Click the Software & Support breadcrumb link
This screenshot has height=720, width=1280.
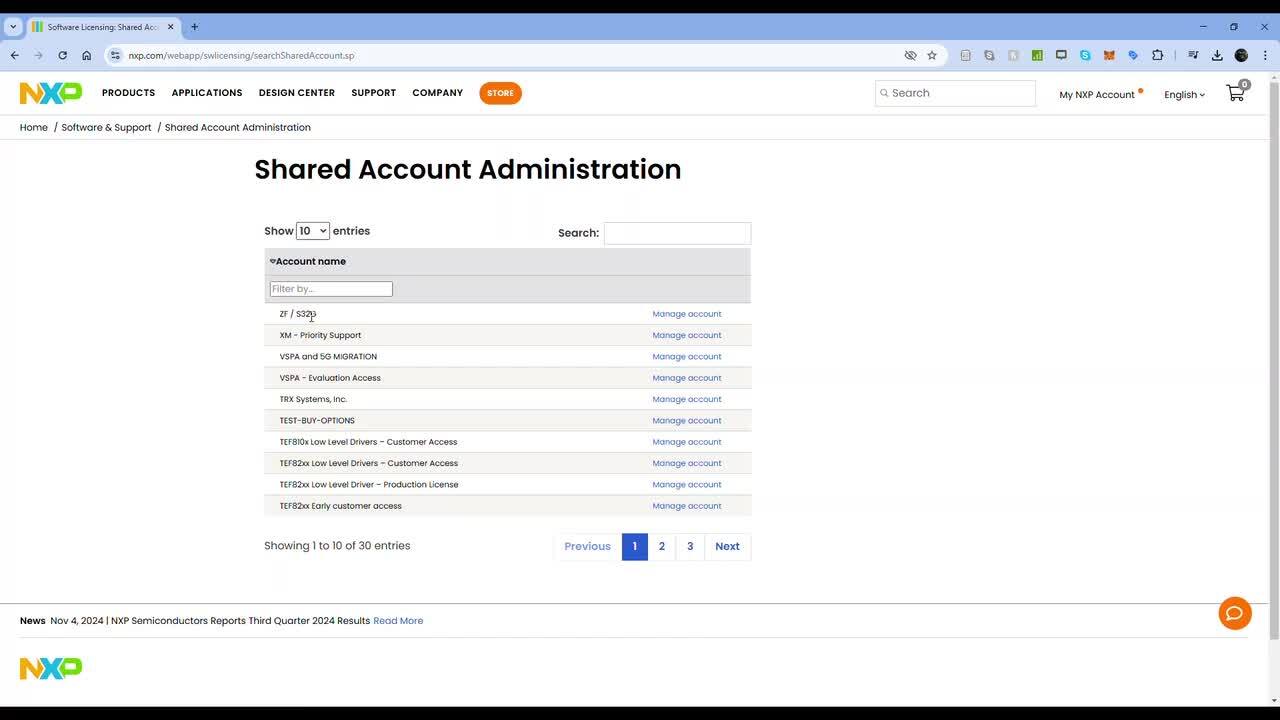pyautogui.click(x=106, y=128)
